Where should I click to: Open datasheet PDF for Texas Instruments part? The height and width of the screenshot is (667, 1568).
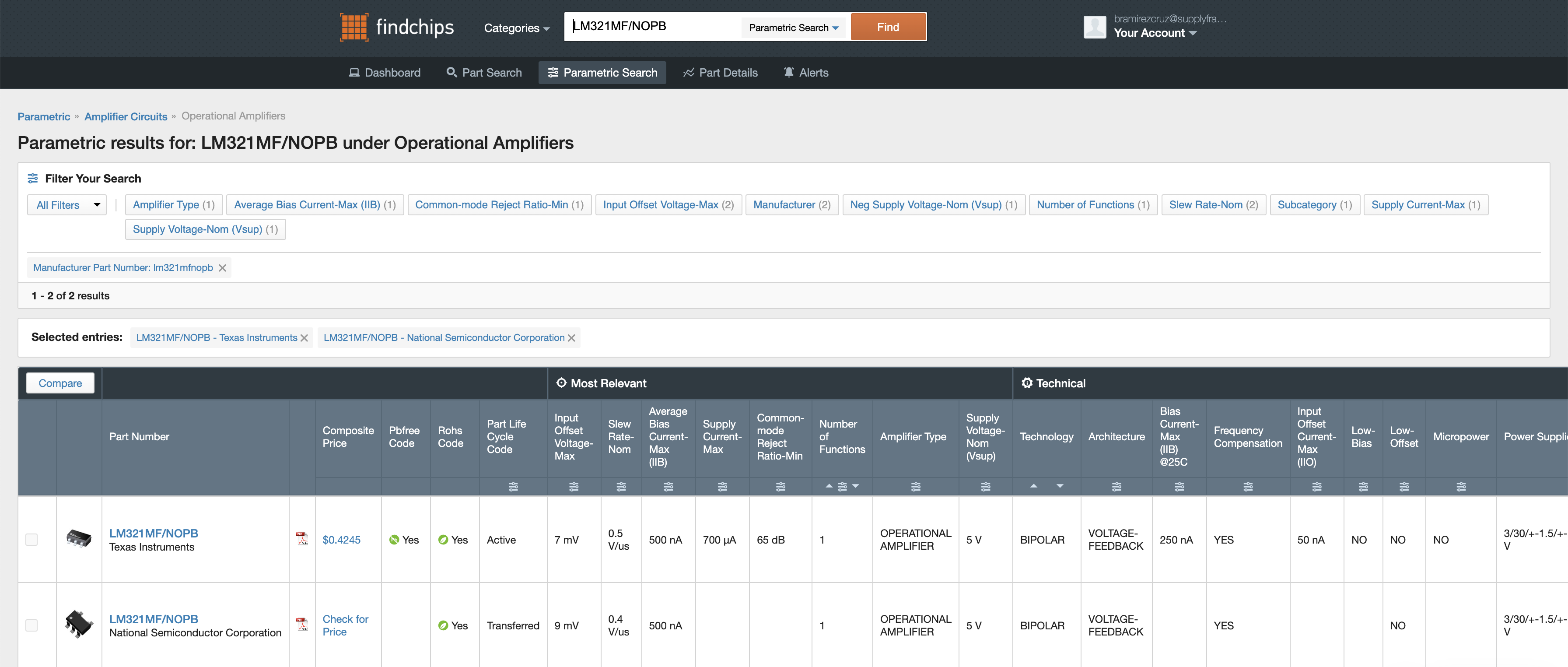tap(301, 538)
